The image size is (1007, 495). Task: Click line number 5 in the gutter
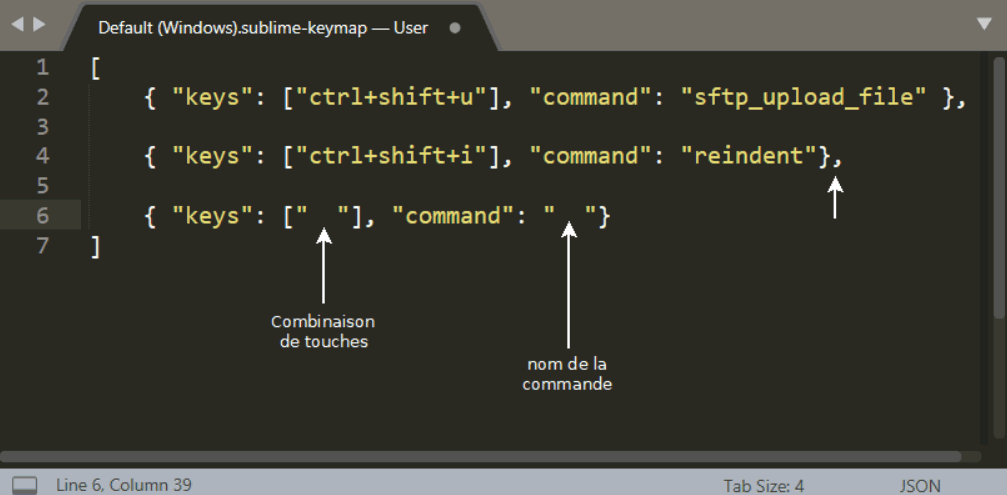coord(42,186)
